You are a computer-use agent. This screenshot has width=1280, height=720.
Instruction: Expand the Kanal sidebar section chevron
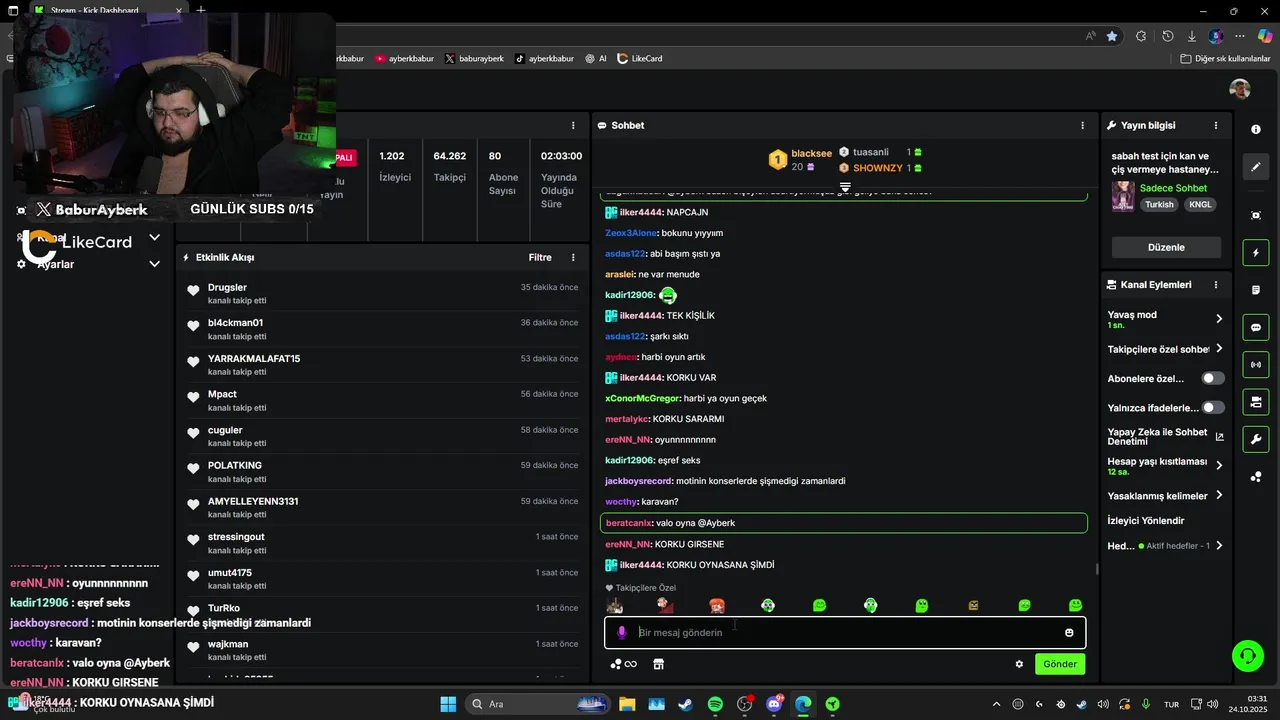(x=154, y=238)
